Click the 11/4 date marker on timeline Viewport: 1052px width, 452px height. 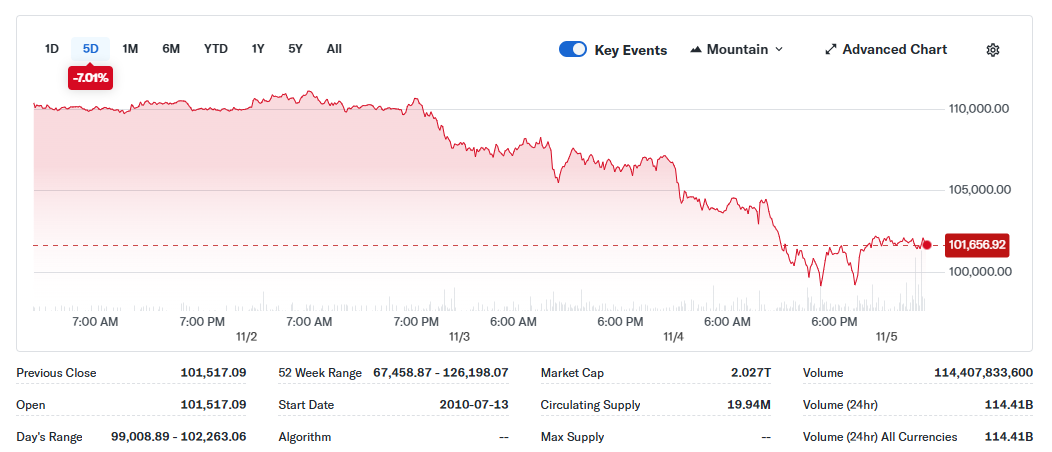coord(673,337)
